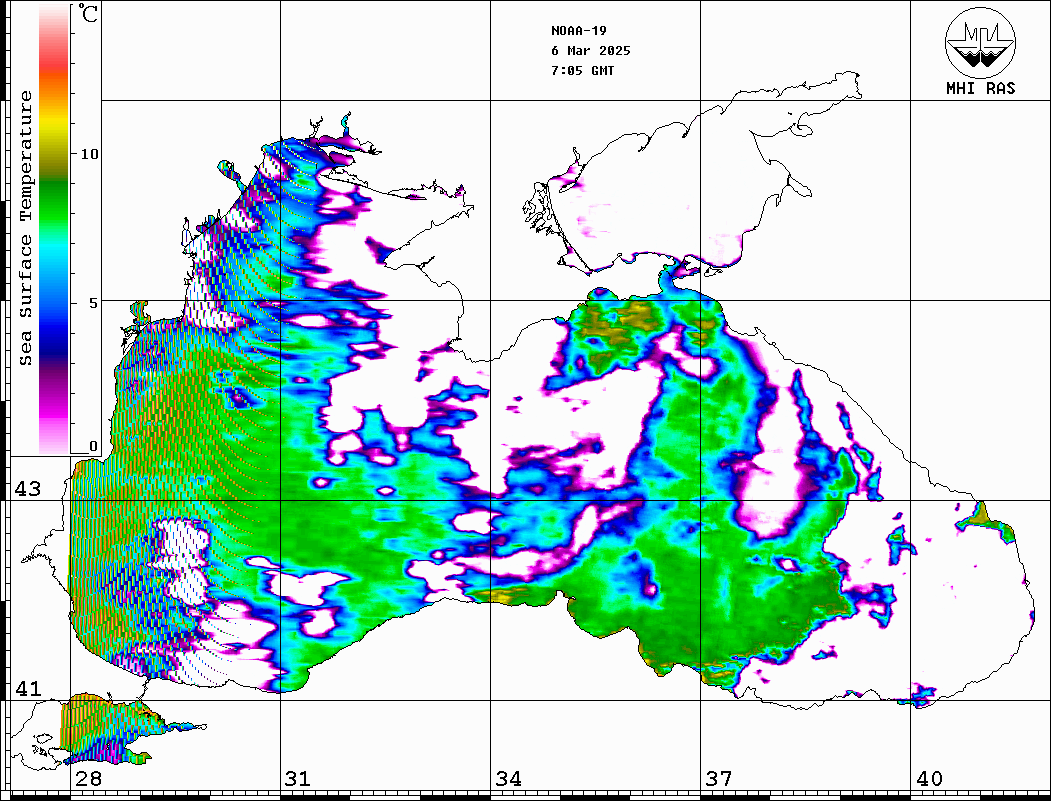Click the "10" tick on the temperature scale
This screenshot has height=801, width=1051.
89,154
